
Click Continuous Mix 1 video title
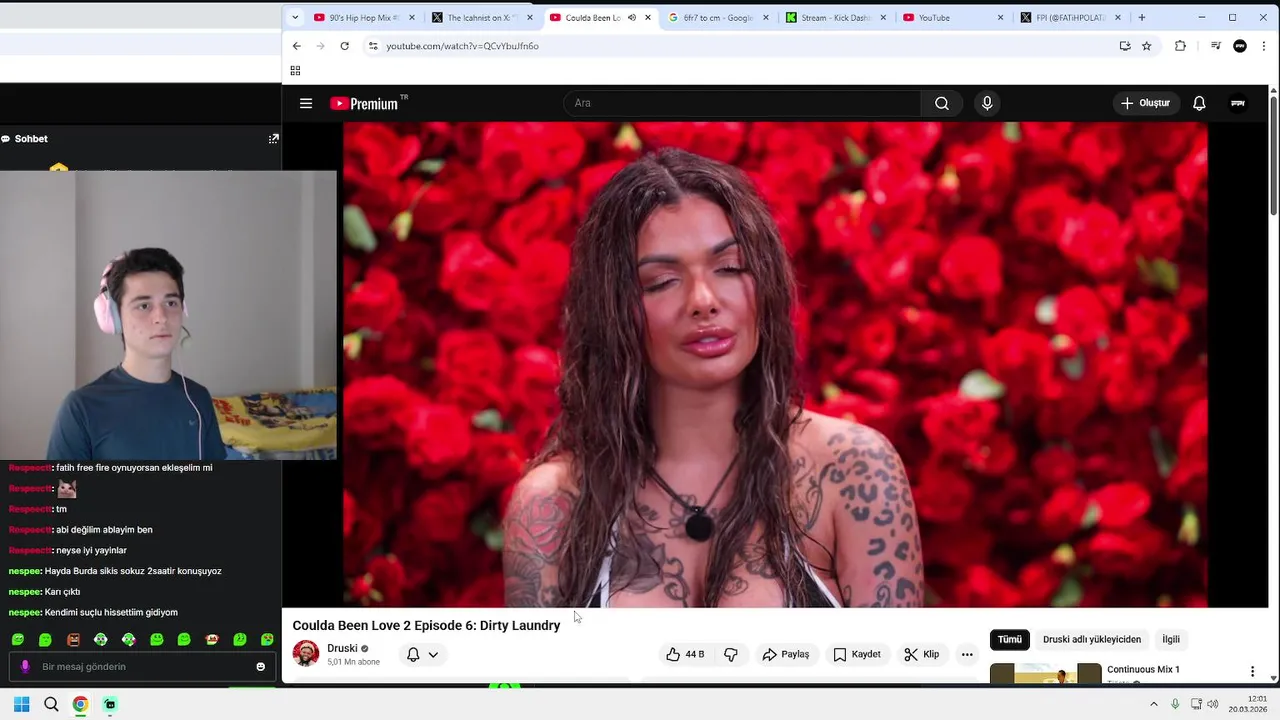coord(1143,669)
